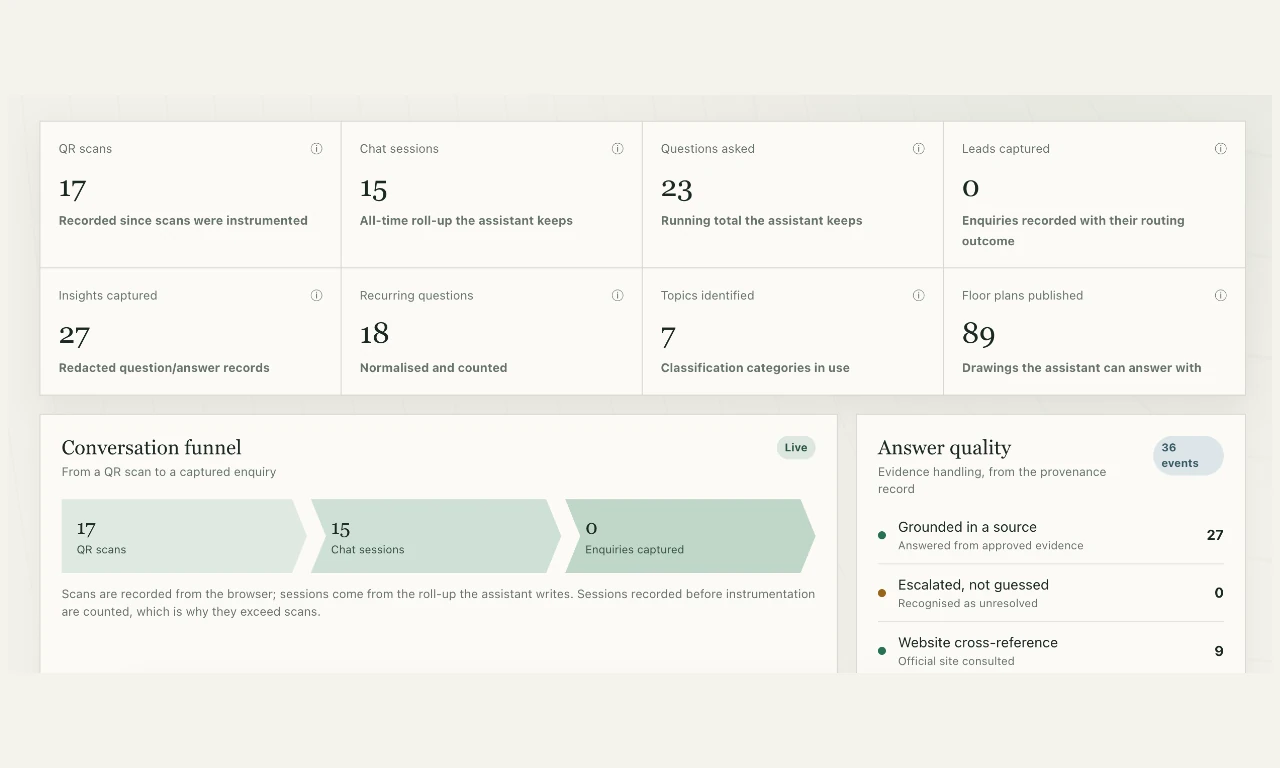The image size is (1280, 768).
Task: Show info for the Chat sessions card
Action: tap(617, 149)
